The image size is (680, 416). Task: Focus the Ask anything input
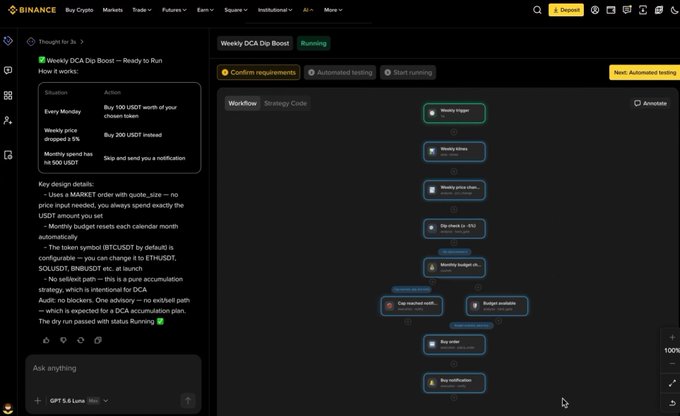click(x=114, y=368)
